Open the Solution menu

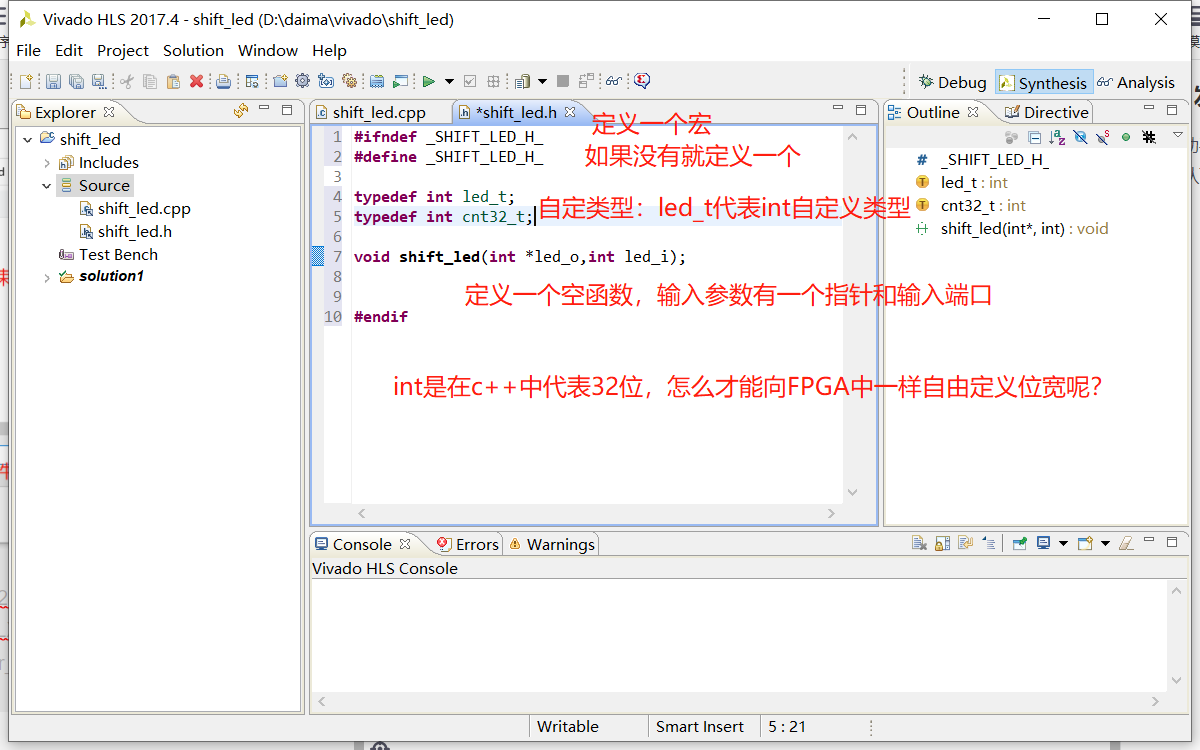click(194, 50)
